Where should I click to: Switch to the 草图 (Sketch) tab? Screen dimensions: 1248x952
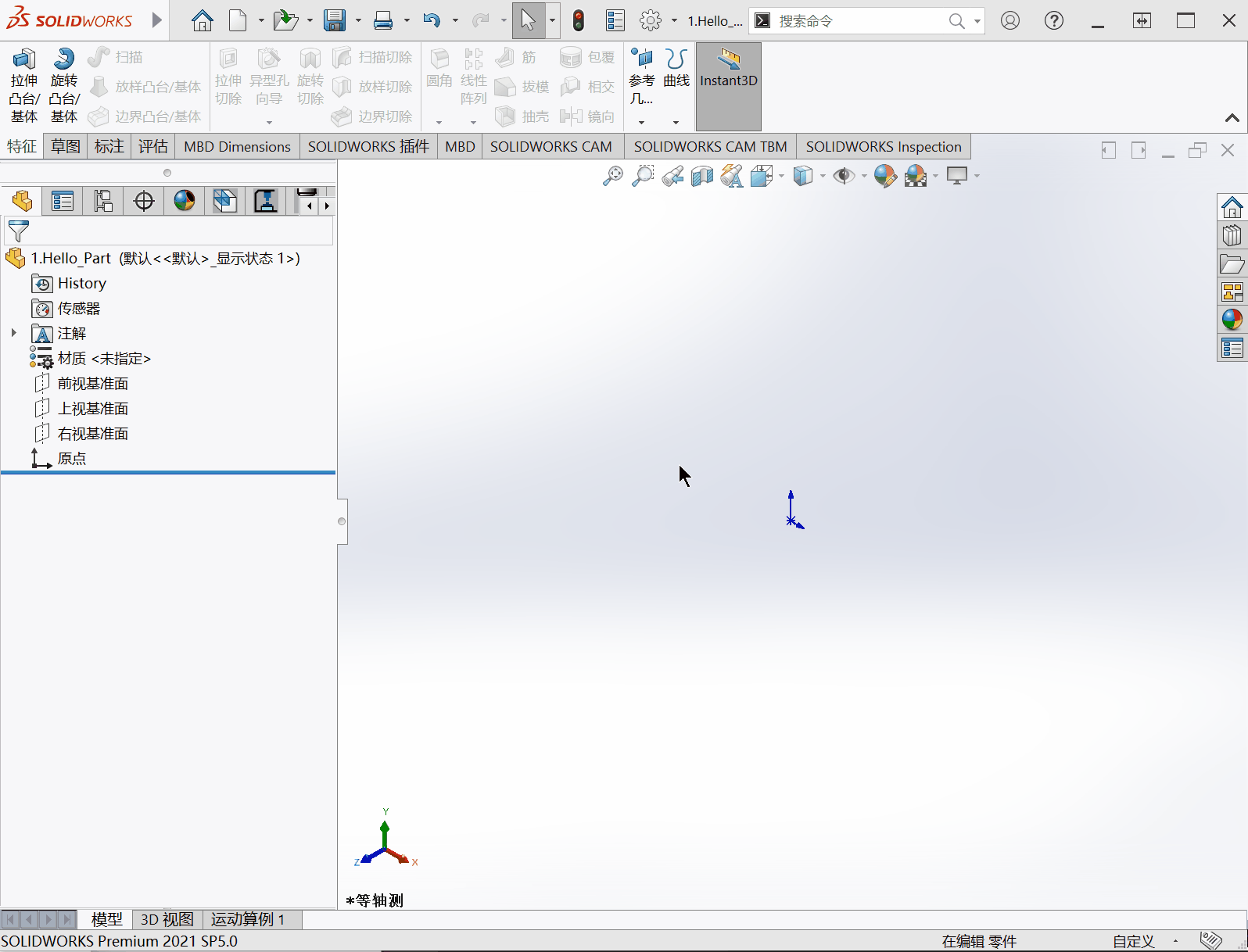(66, 147)
